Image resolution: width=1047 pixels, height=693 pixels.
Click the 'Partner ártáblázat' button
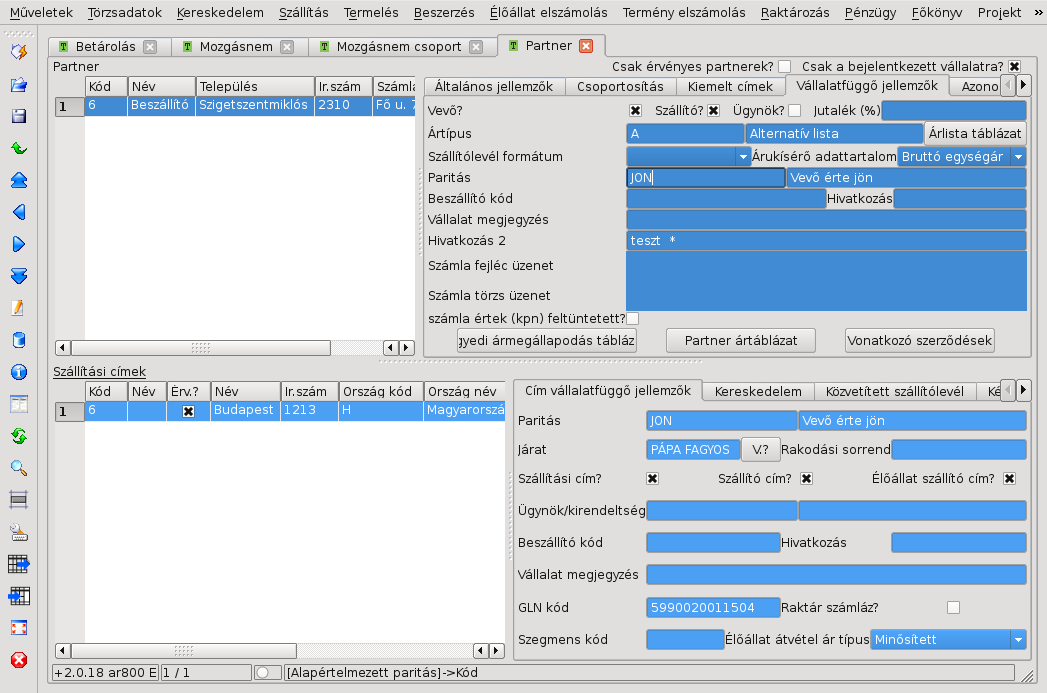(x=741, y=340)
